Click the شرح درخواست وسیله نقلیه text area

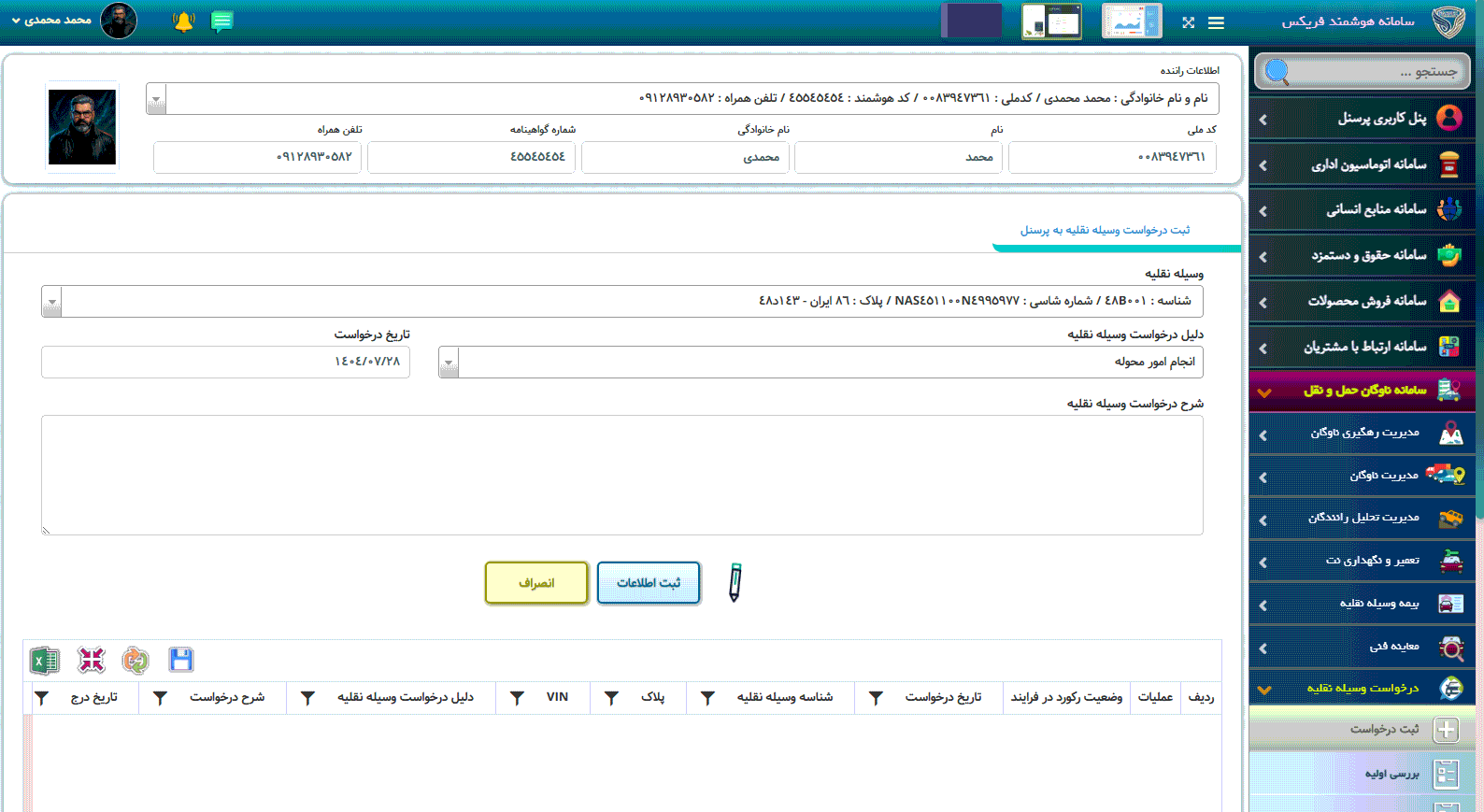click(x=621, y=475)
